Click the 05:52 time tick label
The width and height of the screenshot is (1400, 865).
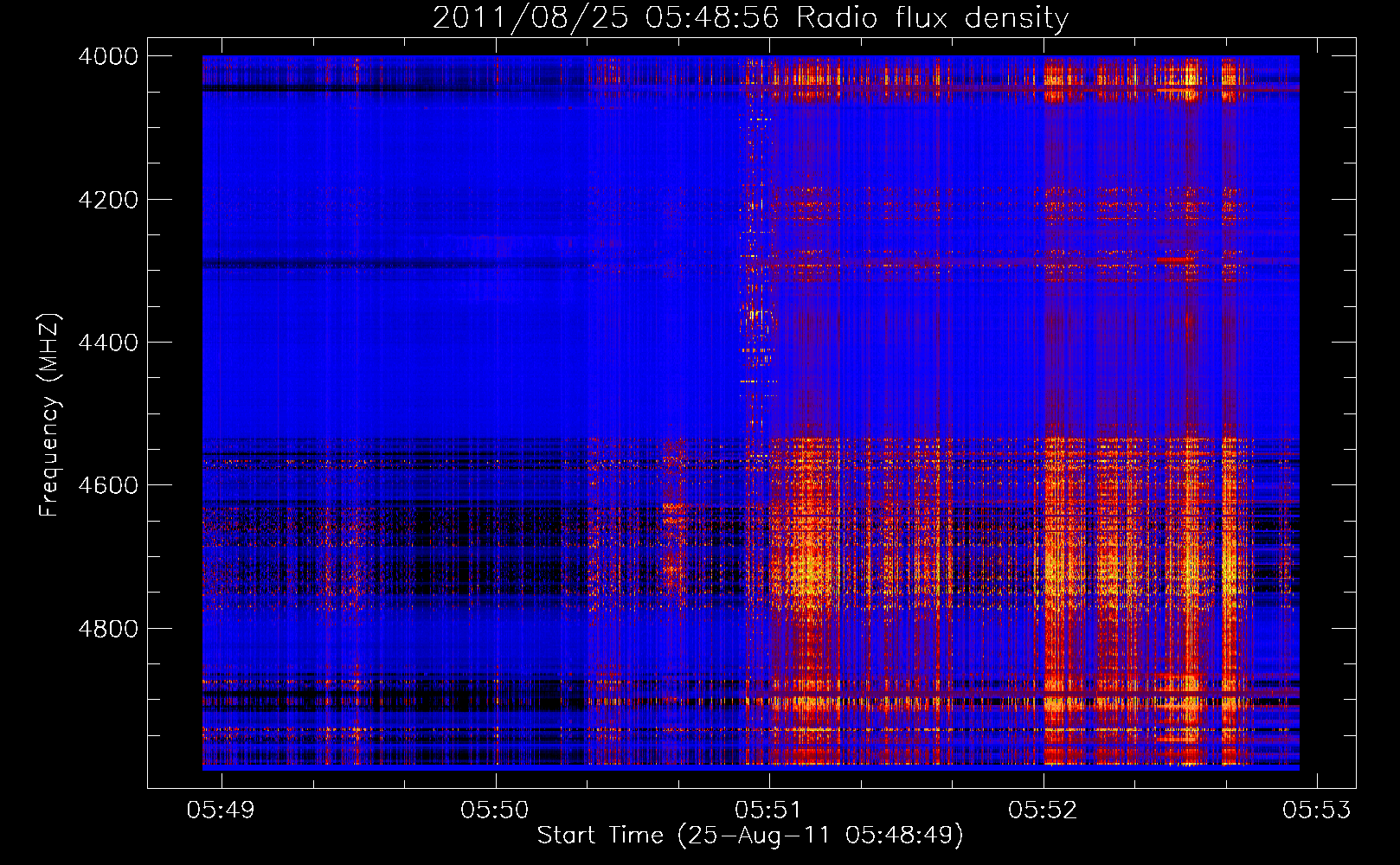point(1044,810)
